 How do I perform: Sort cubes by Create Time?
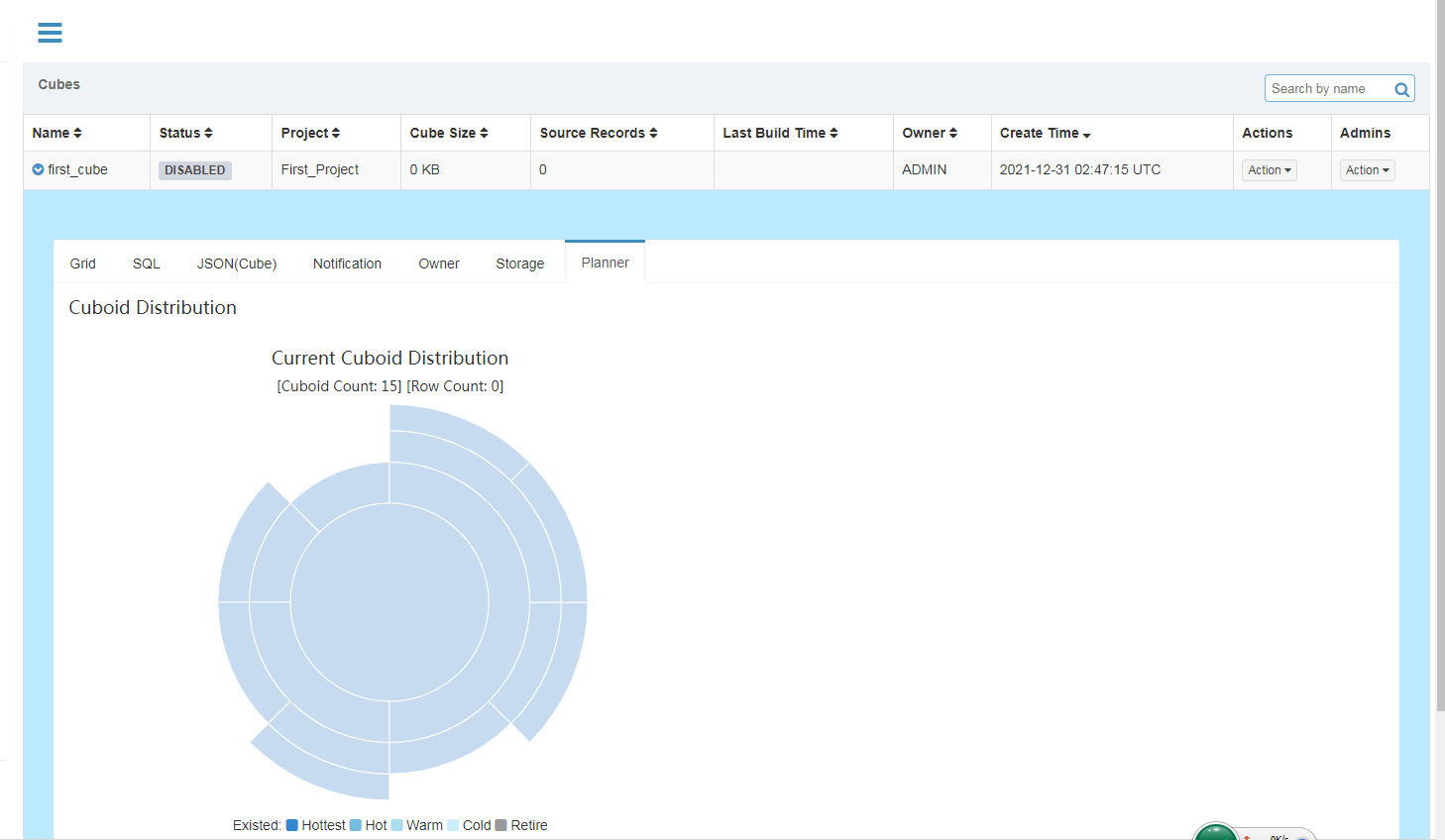tap(1045, 133)
